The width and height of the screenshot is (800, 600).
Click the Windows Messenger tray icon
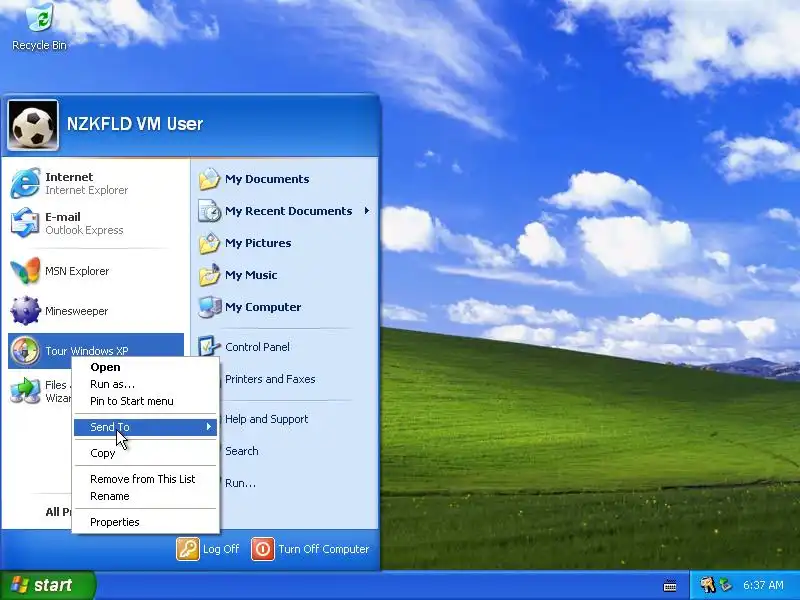[x=707, y=585]
